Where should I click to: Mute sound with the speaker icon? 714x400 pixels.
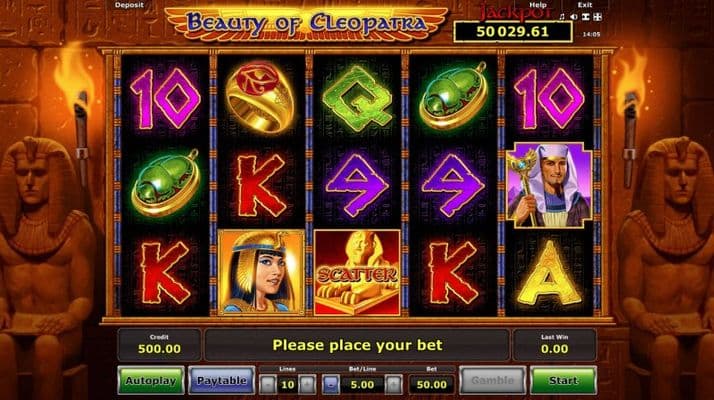tap(574, 17)
